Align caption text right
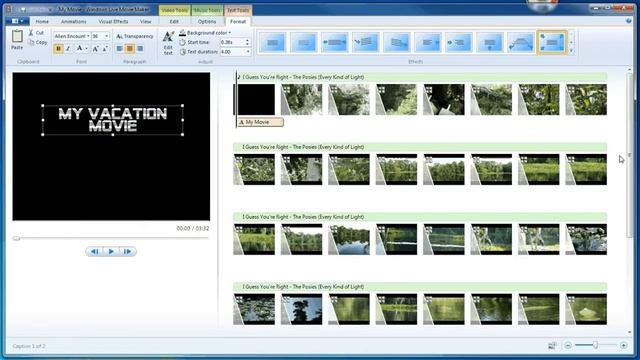The width and height of the screenshot is (640, 360). [140, 49]
